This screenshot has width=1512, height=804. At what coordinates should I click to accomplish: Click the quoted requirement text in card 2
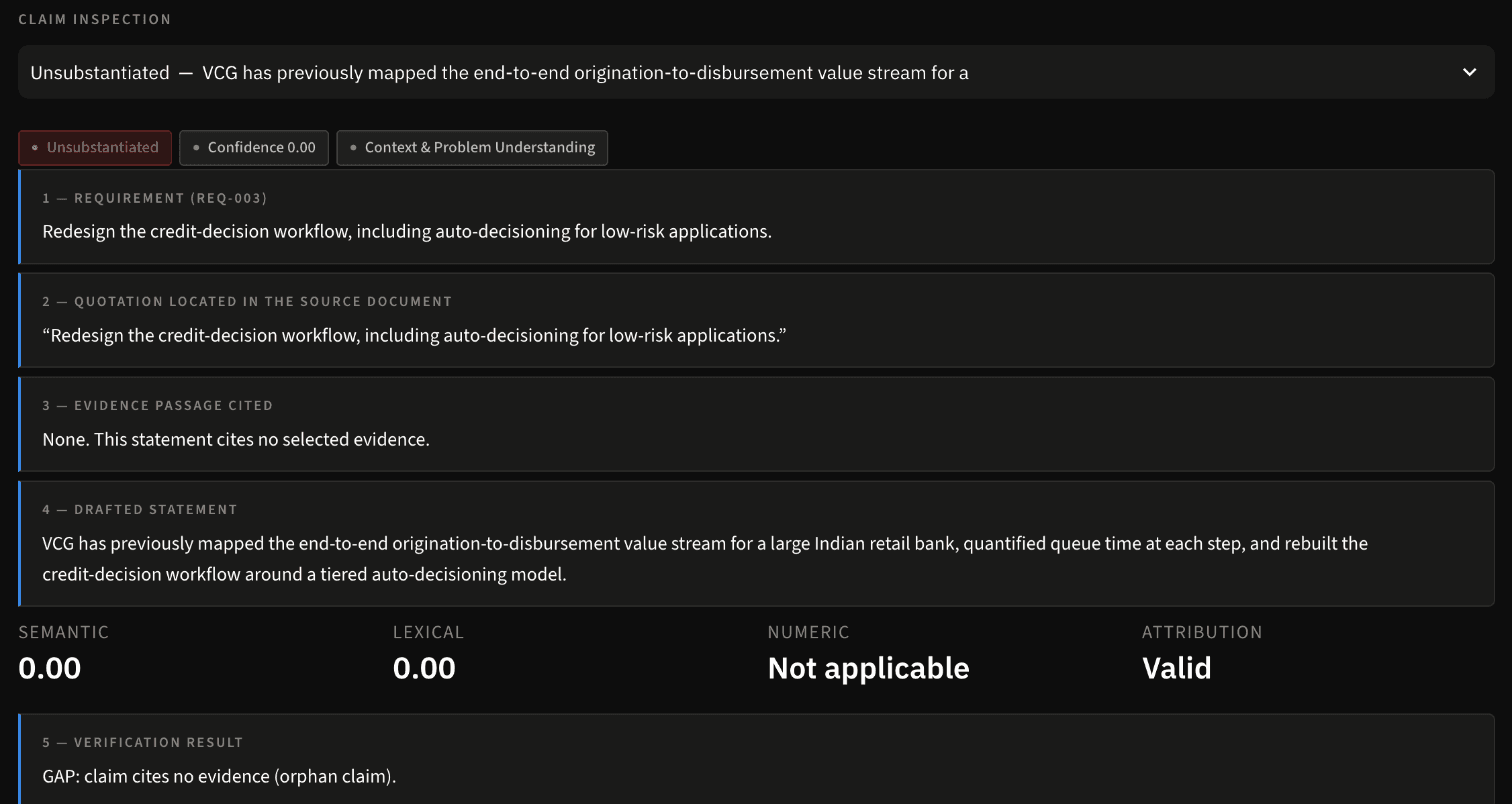pyautogui.click(x=414, y=335)
